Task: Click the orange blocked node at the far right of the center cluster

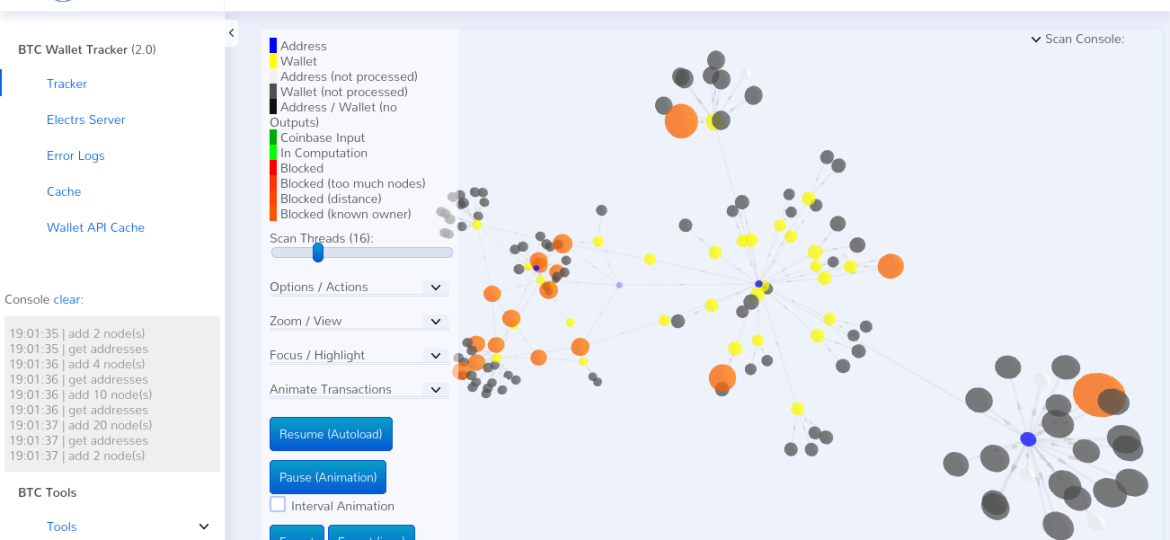Action: (890, 266)
